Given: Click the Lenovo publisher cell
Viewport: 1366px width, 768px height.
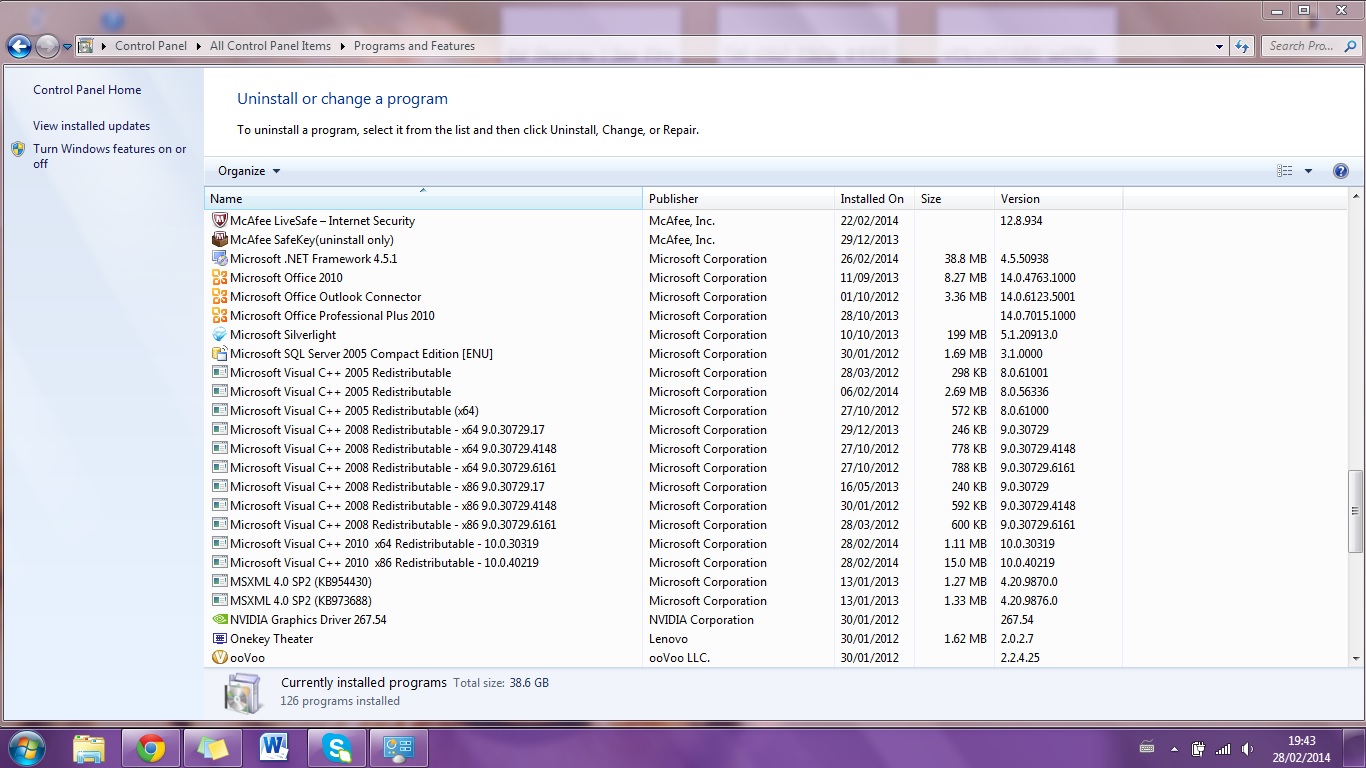Looking at the screenshot, I should (668, 639).
